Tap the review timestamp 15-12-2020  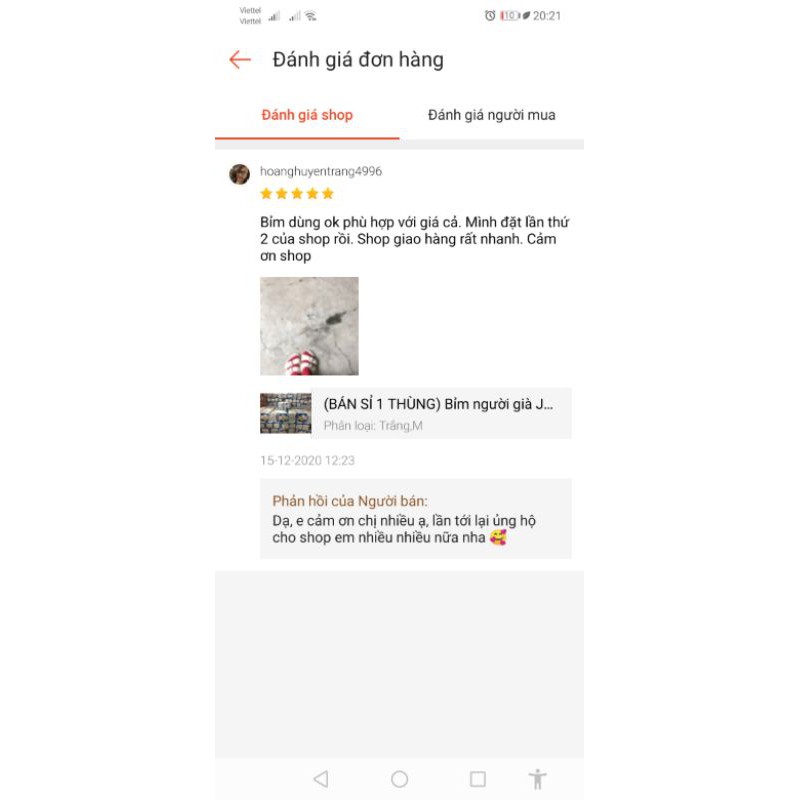307,461
